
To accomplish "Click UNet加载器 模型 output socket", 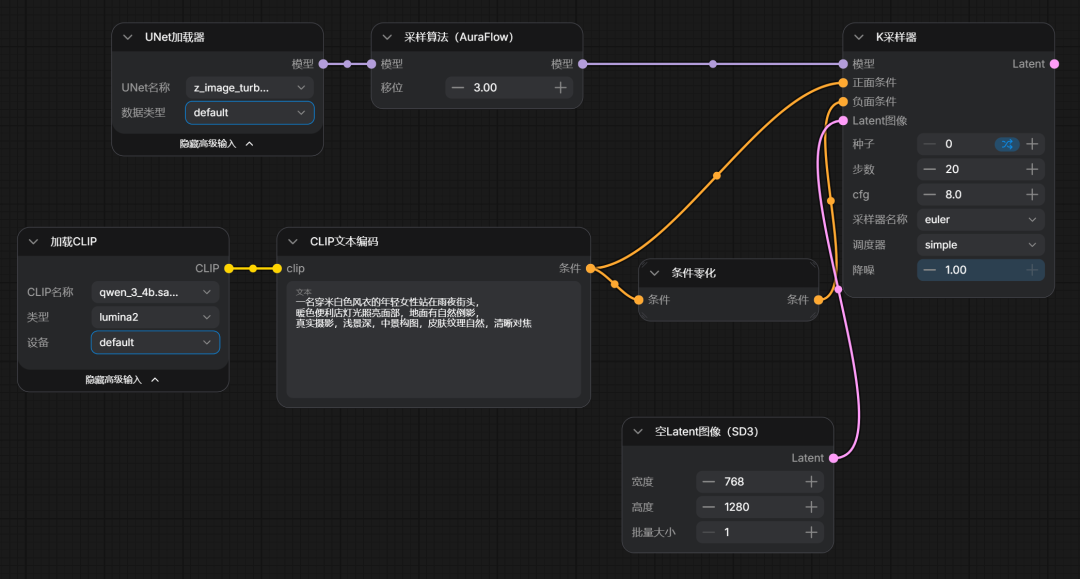I will pos(323,64).
